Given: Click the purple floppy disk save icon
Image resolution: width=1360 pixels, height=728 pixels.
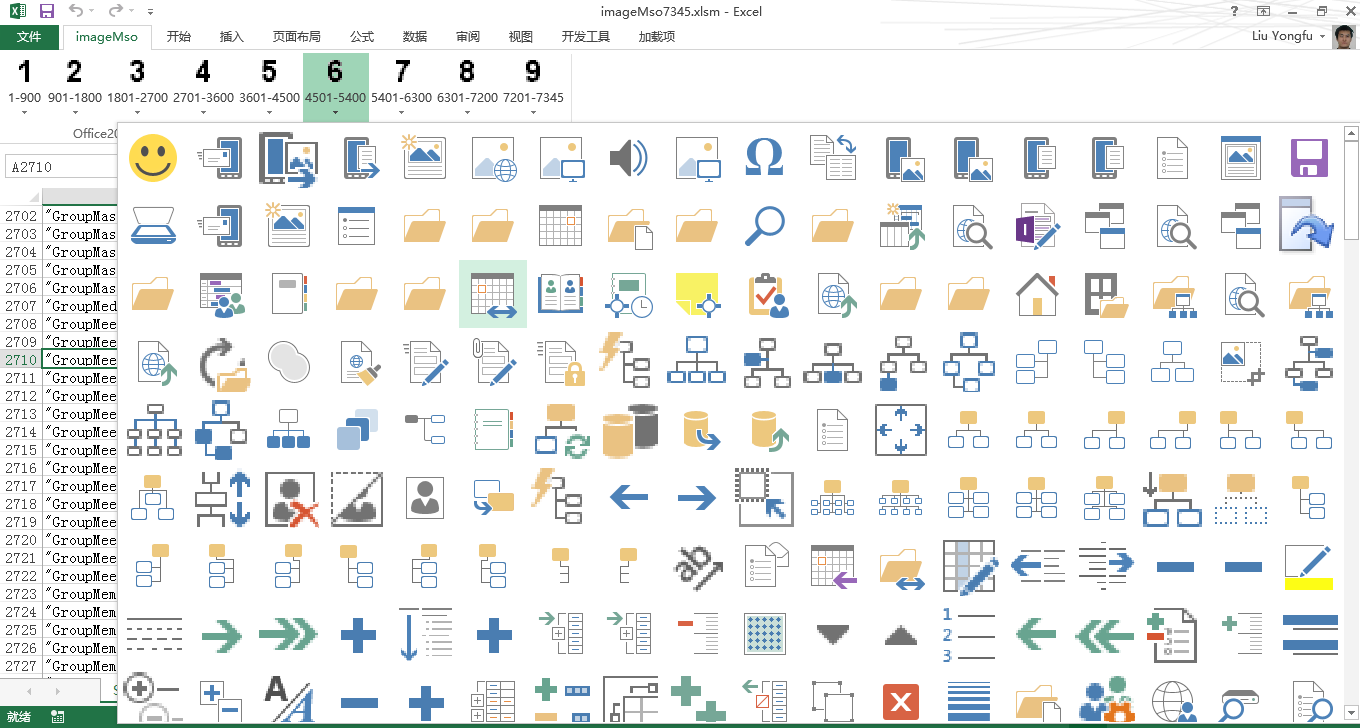Looking at the screenshot, I should click(x=1309, y=158).
